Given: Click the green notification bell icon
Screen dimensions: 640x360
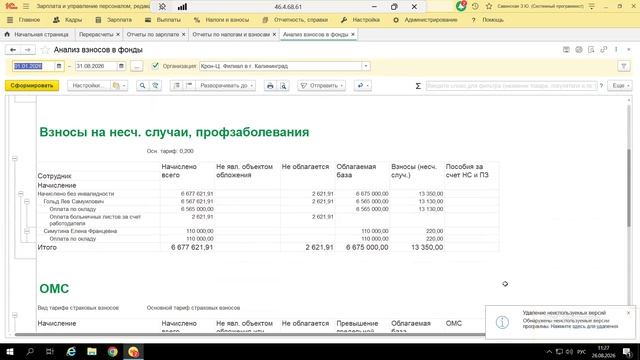Looking at the screenshot, I should point(461,6).
